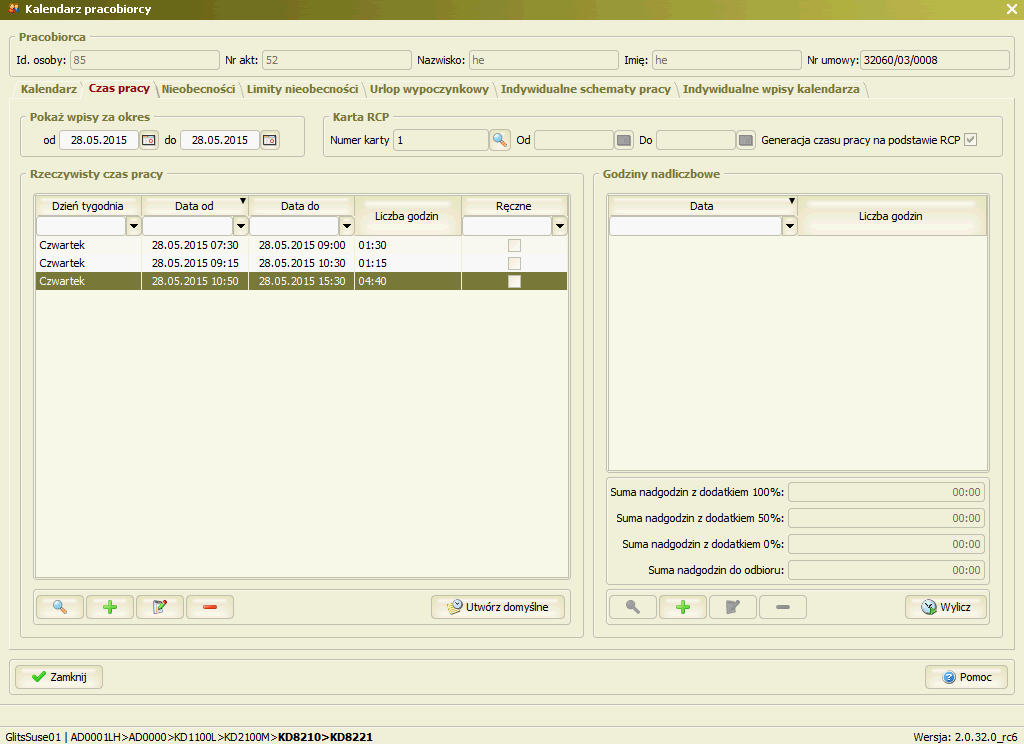This screenshot has width=1024, height=744.
Task: View selected work time entry (magnifier)
Action: click(59, 607)
